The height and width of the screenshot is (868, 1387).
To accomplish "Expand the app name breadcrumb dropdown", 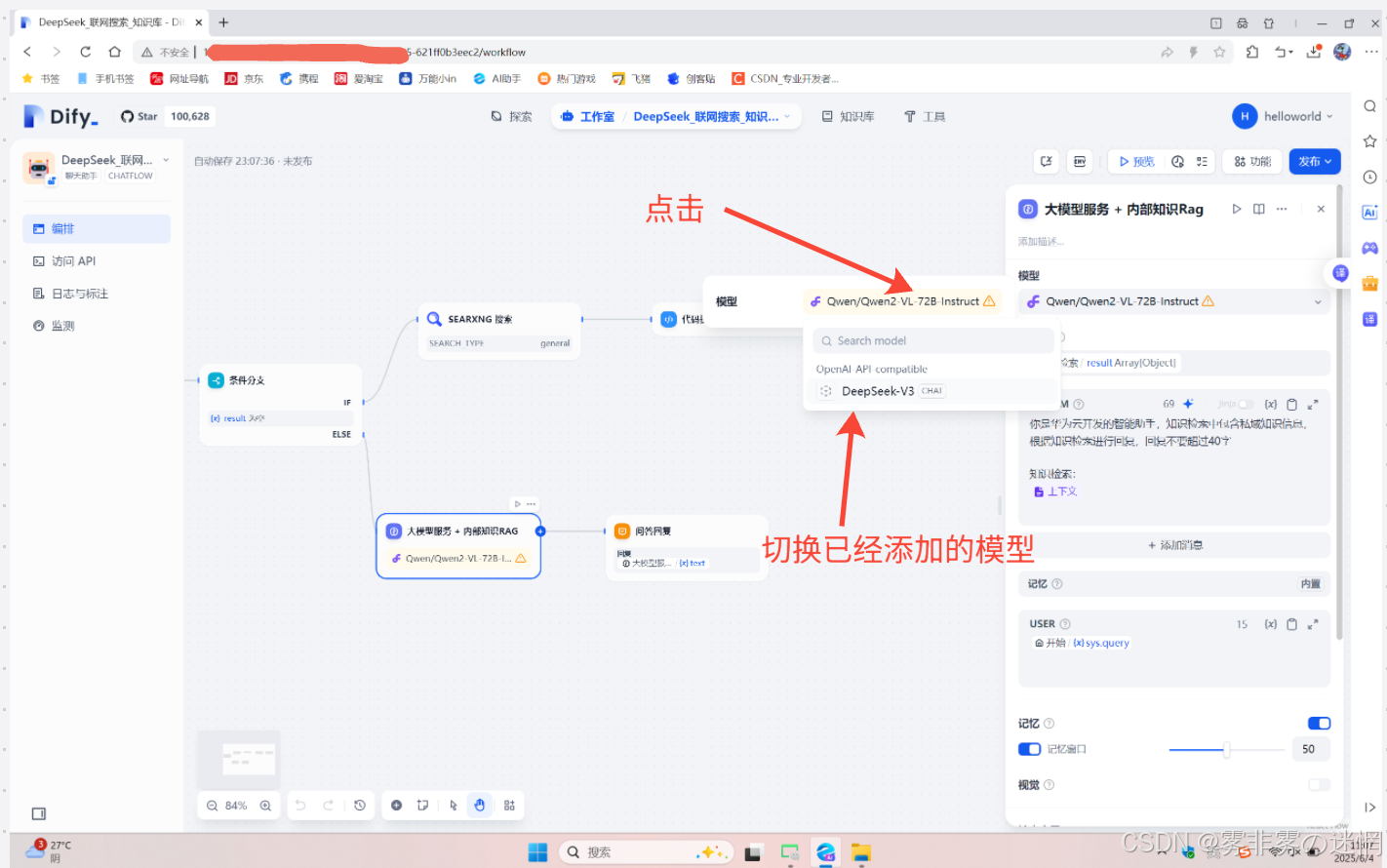I will (788, 116).
